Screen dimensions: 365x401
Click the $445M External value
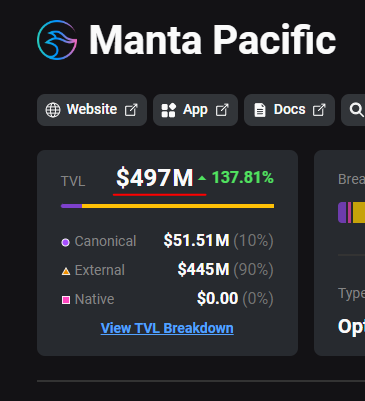(203, 269)
